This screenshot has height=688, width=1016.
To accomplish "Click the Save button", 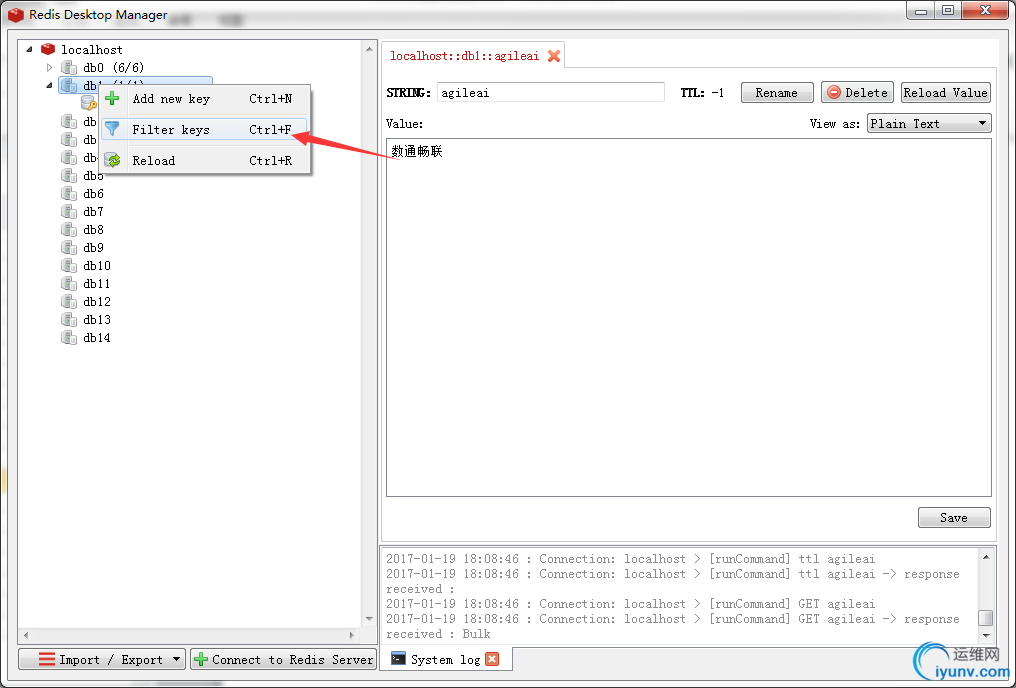I will click(954, 518).
